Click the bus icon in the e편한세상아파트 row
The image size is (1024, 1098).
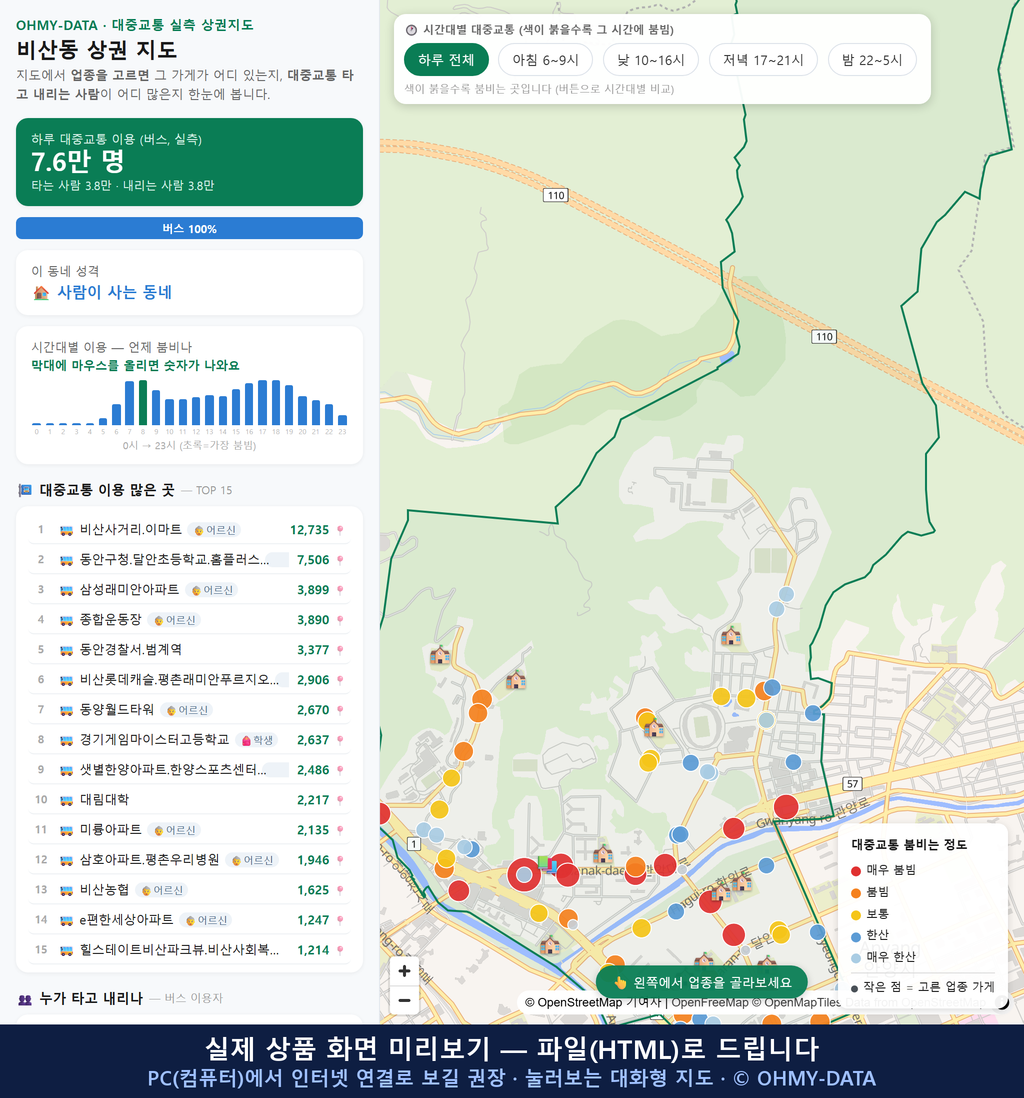[67, 920]
